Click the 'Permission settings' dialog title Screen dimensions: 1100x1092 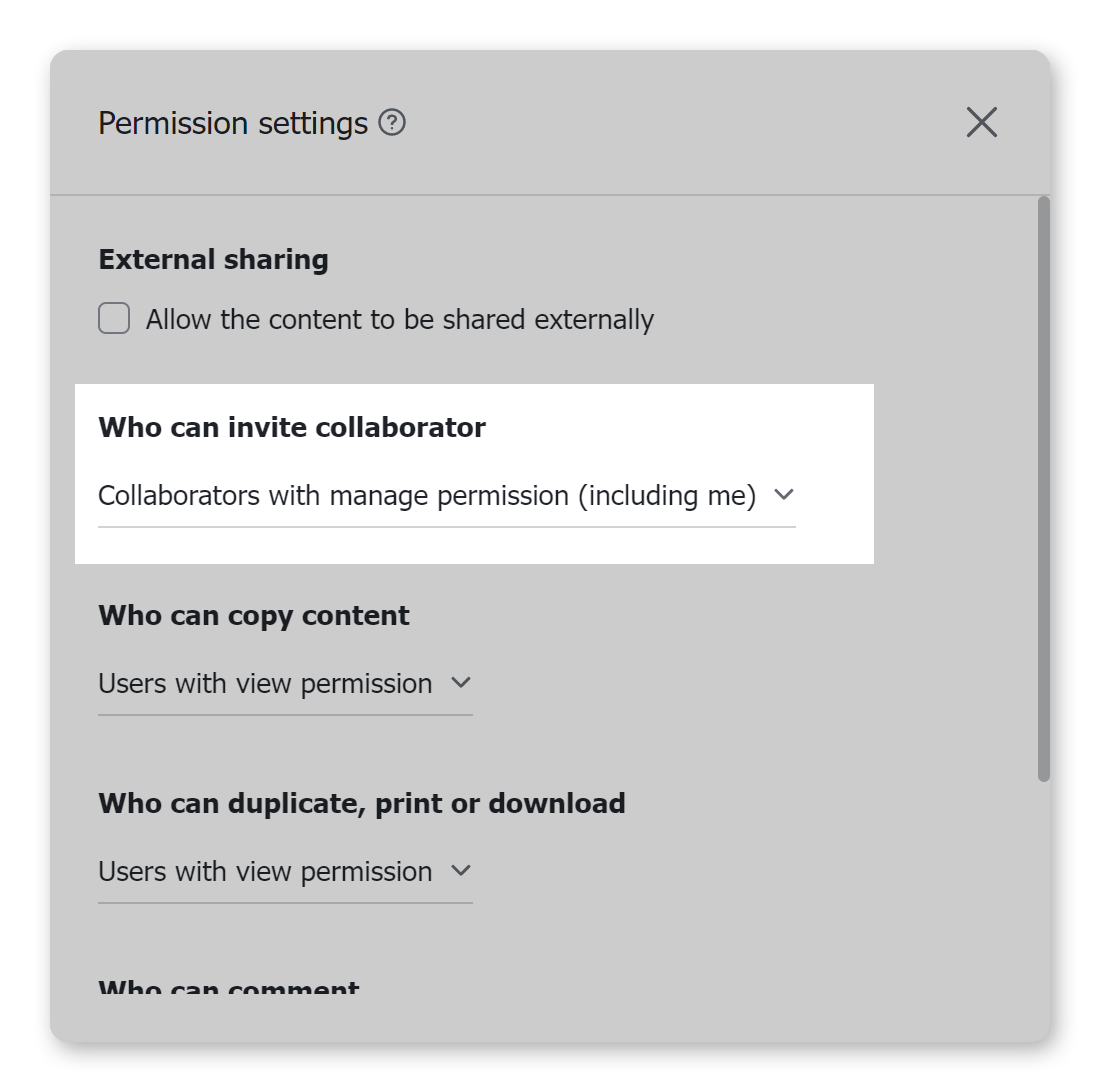click(233, 124)
